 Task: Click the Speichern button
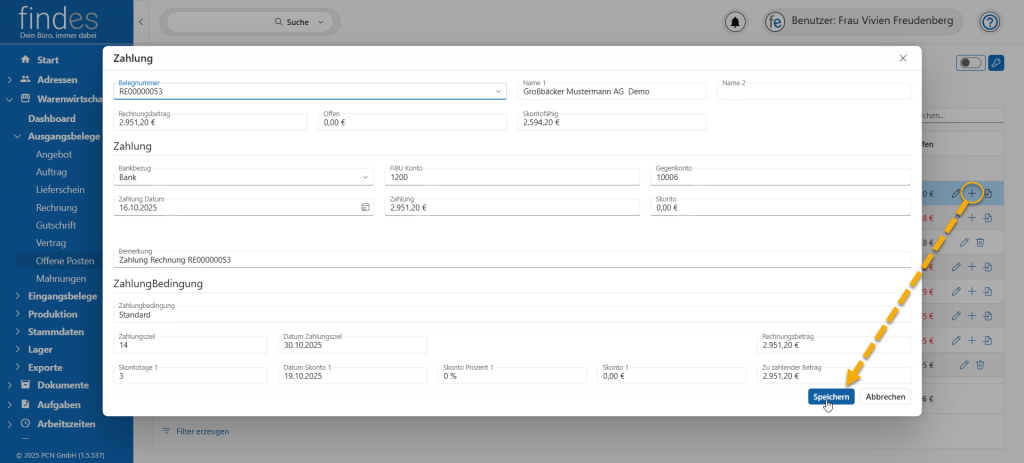pos(831,397)
